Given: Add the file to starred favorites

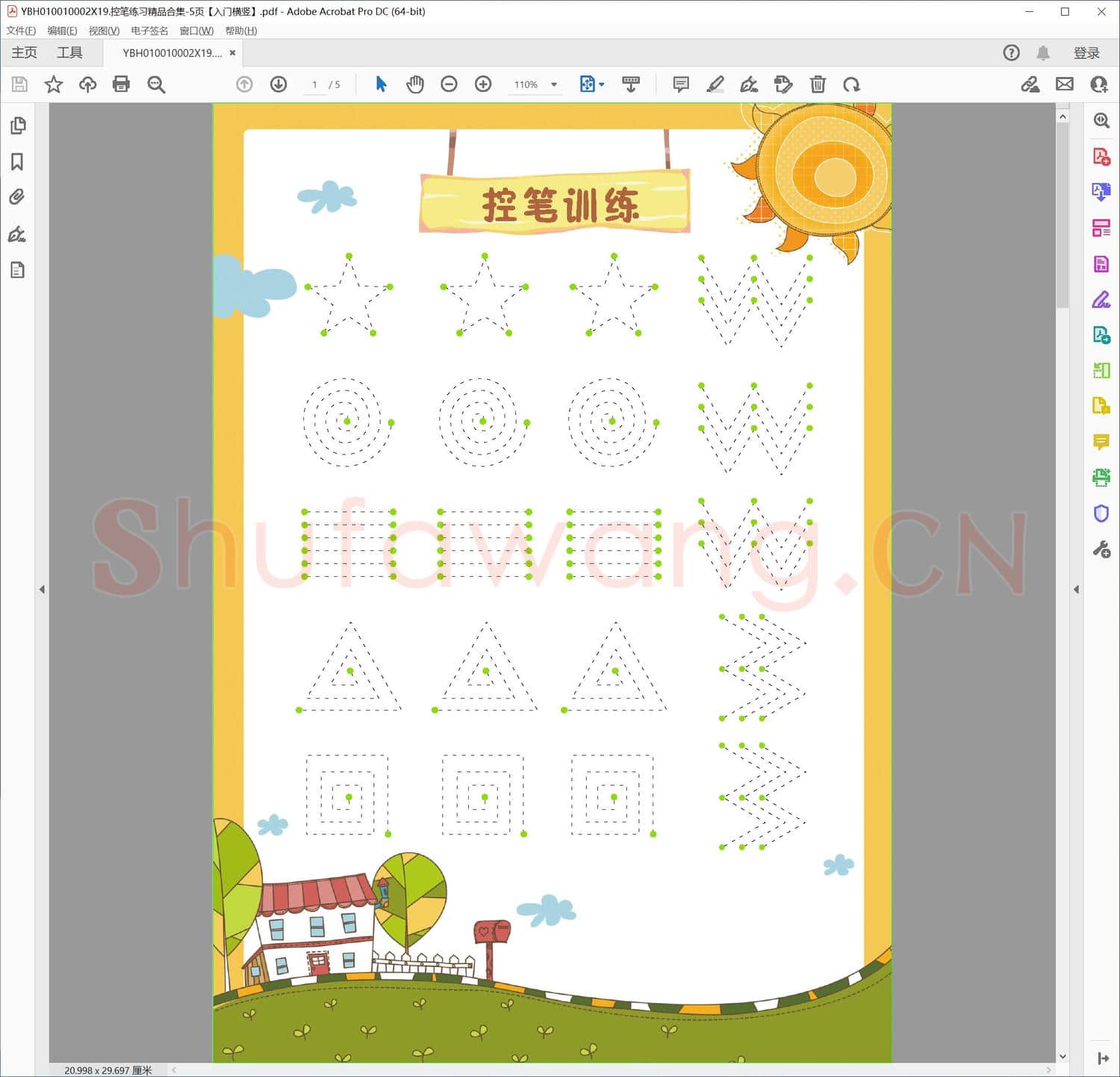Looking at the screenshot, I should pos(54,84).
